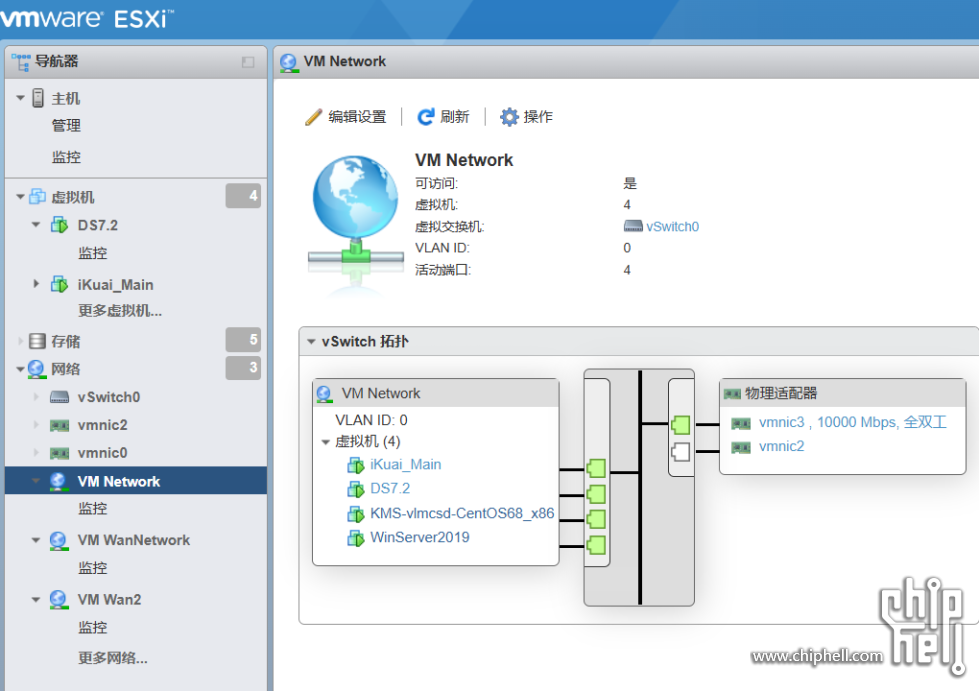The width and height of the screenshot is (979, 691).
Task: Open Host Manage (管理) in navigator
Action: pos(66,125)
